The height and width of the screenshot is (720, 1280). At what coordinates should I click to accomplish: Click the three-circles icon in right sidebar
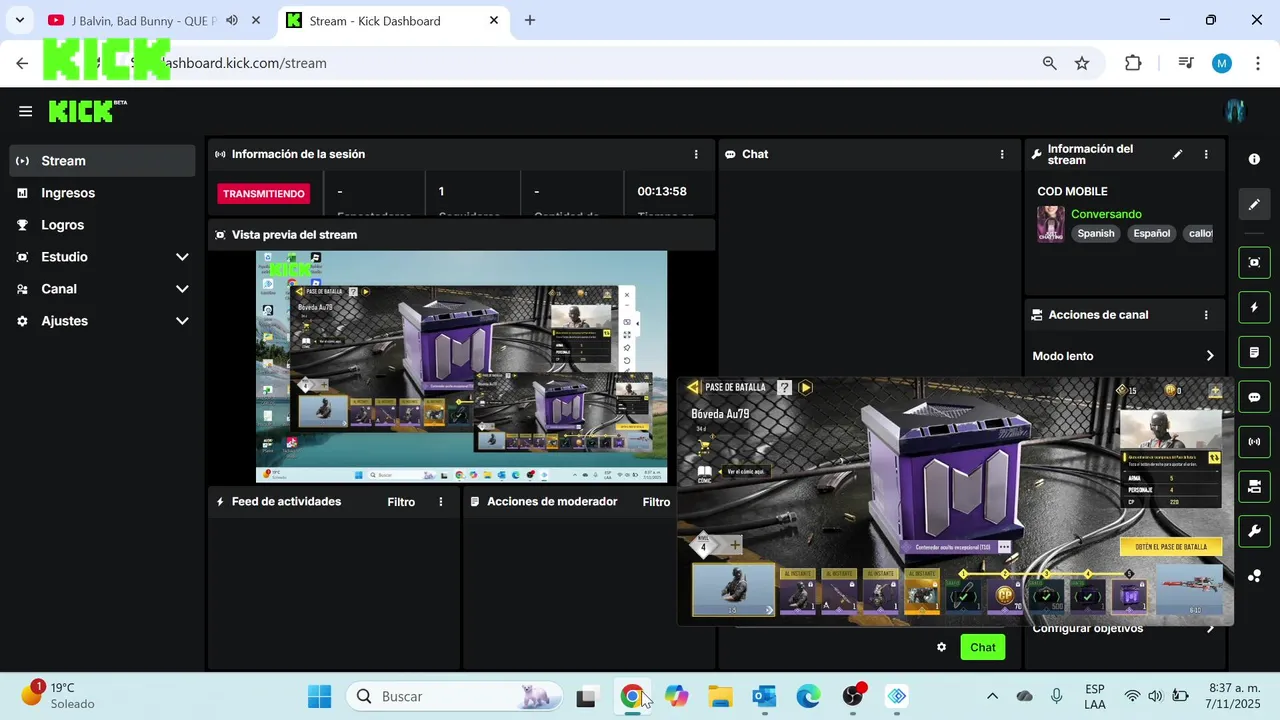pos(1254,576)
